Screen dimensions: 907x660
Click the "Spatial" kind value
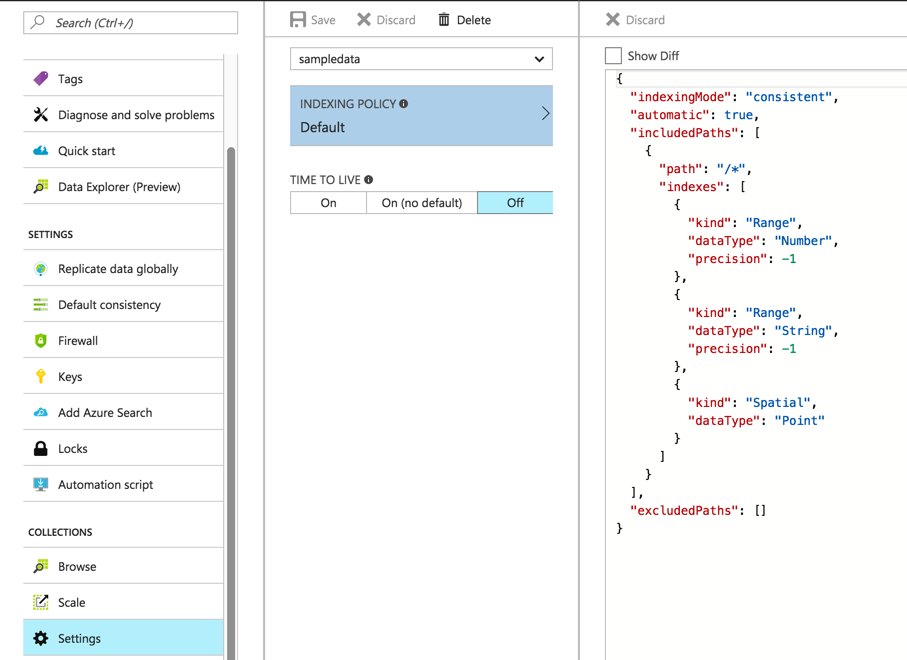(778, 403)
